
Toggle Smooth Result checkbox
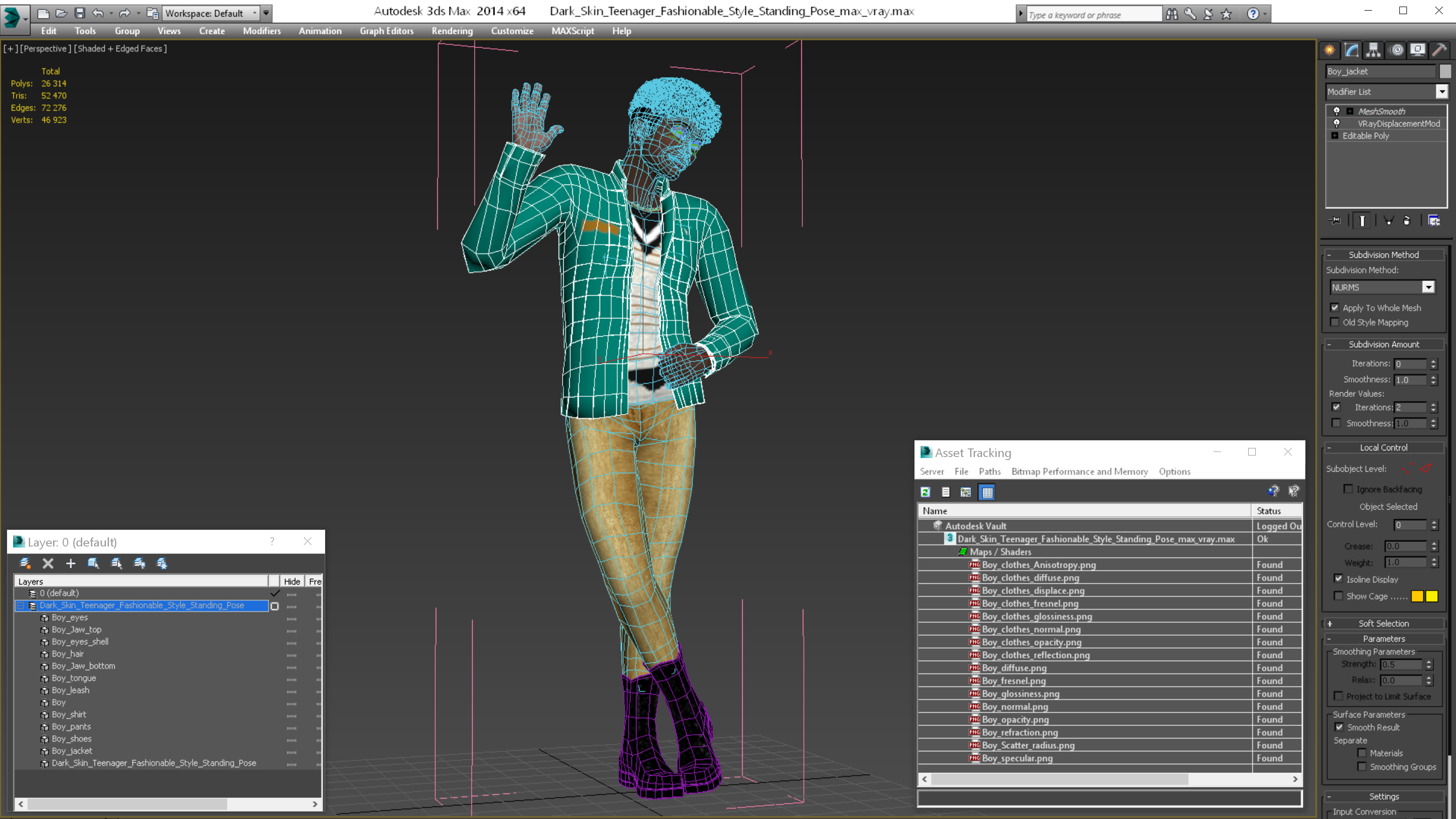pyautogui.click(x=1340, y=727)
